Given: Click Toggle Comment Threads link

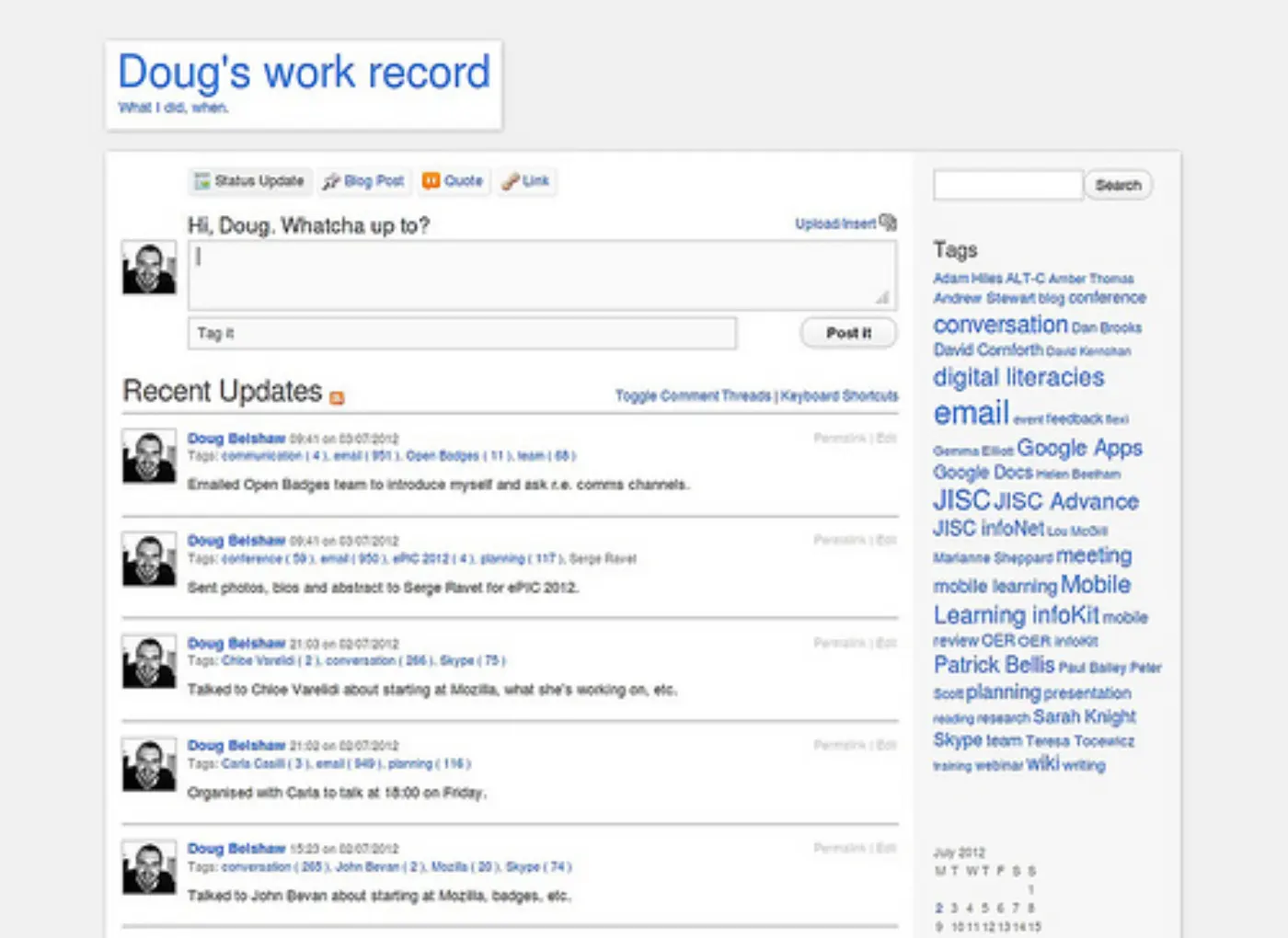Looking at the screenshot, I should [x=693, y=395].
